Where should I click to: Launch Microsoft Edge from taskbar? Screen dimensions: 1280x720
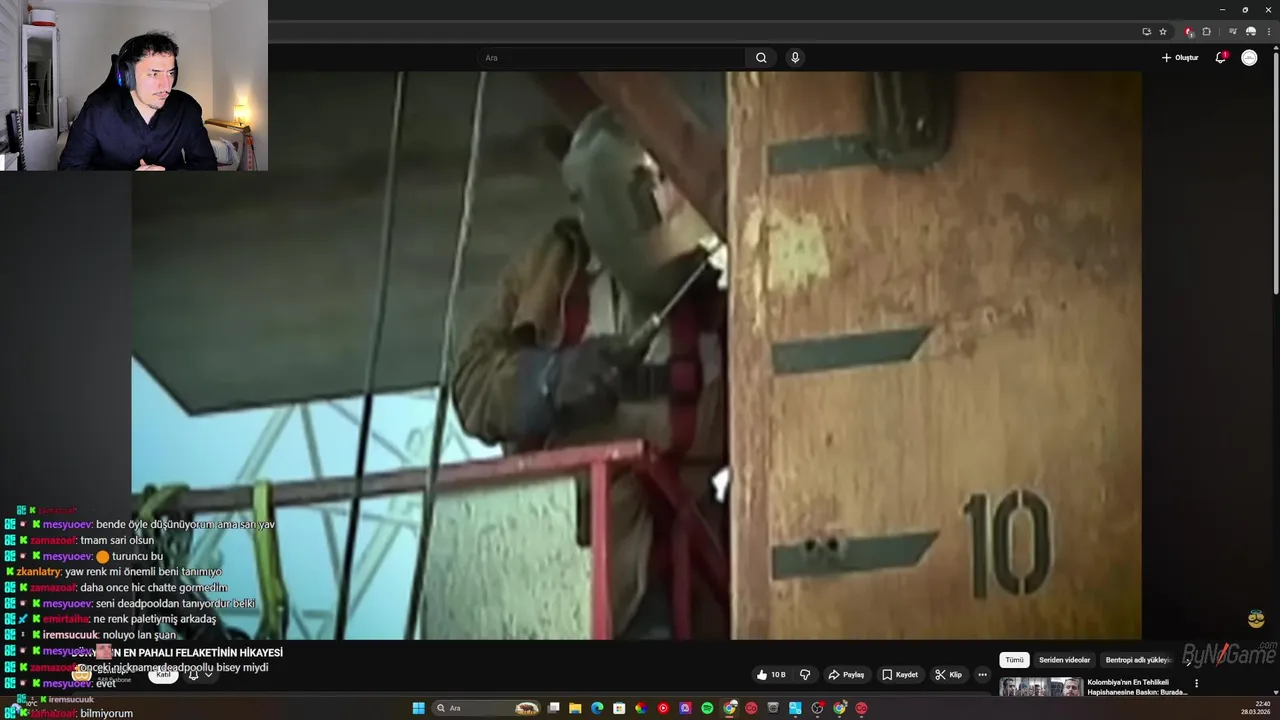597,708
